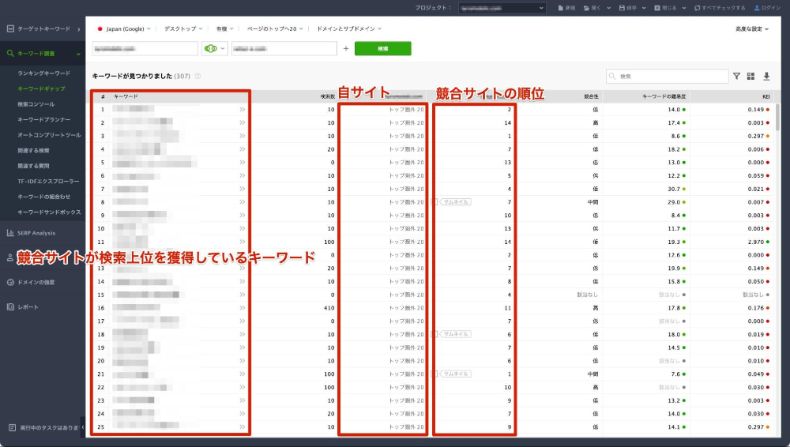Click the ログイン user icon
Image resolution: width=790 pixels, height=447 pixels.
tap(757, 8)
